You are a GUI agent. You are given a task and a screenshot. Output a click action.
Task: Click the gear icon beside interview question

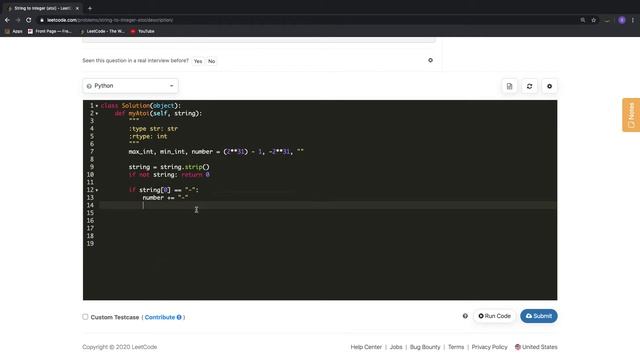[x=430, y=60]
